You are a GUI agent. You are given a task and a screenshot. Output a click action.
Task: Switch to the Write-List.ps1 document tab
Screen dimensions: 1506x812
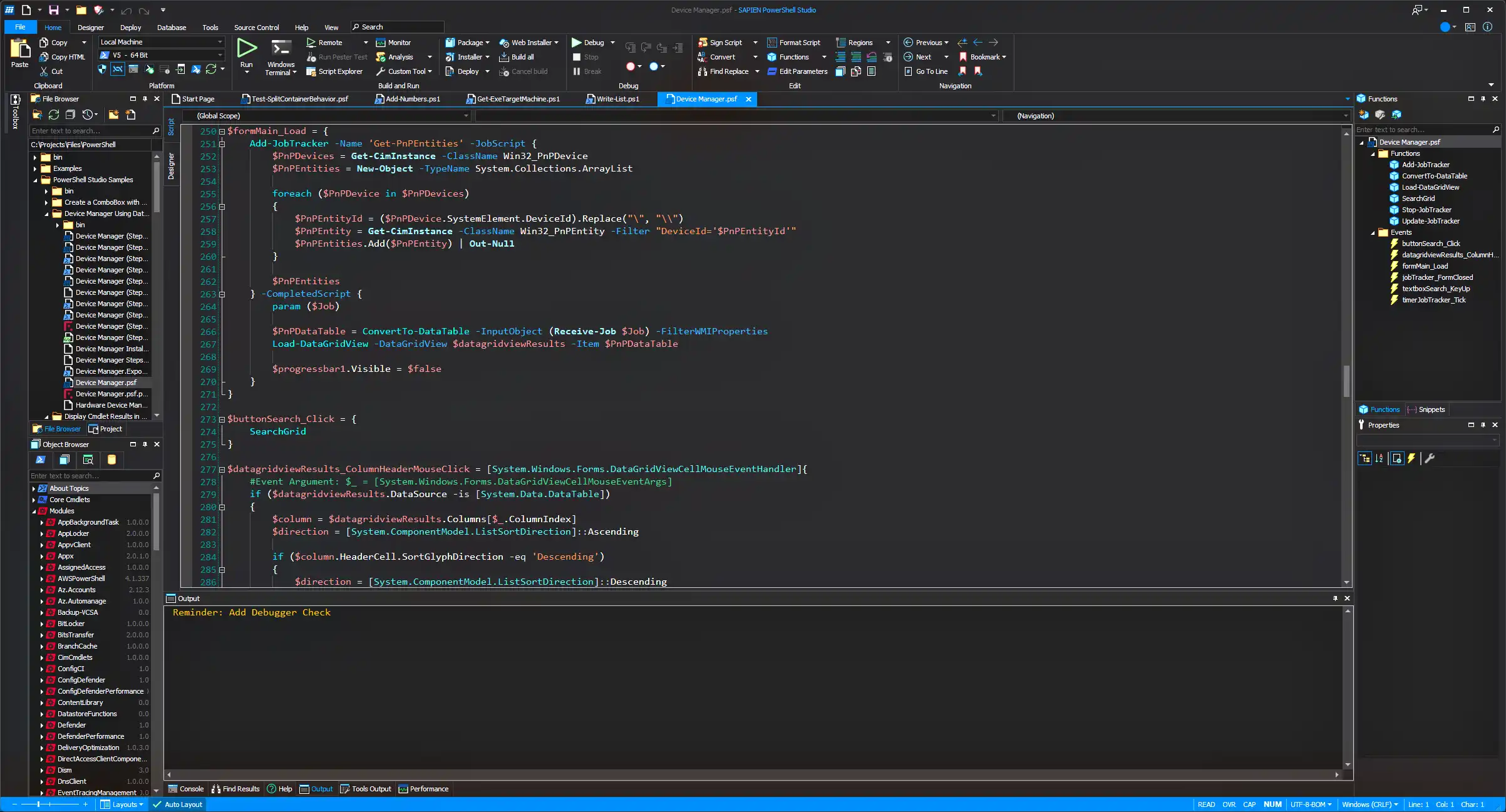coord(614,99)
